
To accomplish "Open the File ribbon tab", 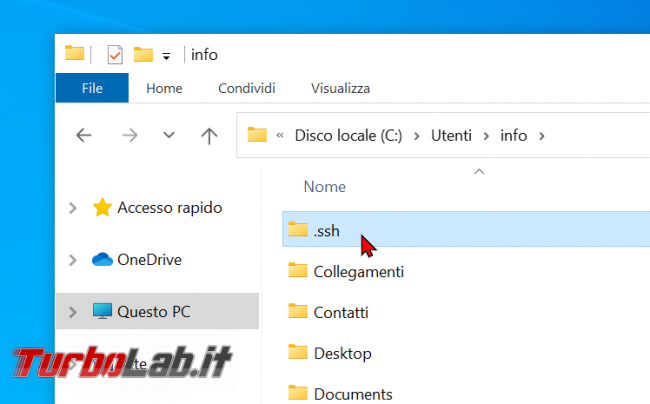I will pos(92,88).
